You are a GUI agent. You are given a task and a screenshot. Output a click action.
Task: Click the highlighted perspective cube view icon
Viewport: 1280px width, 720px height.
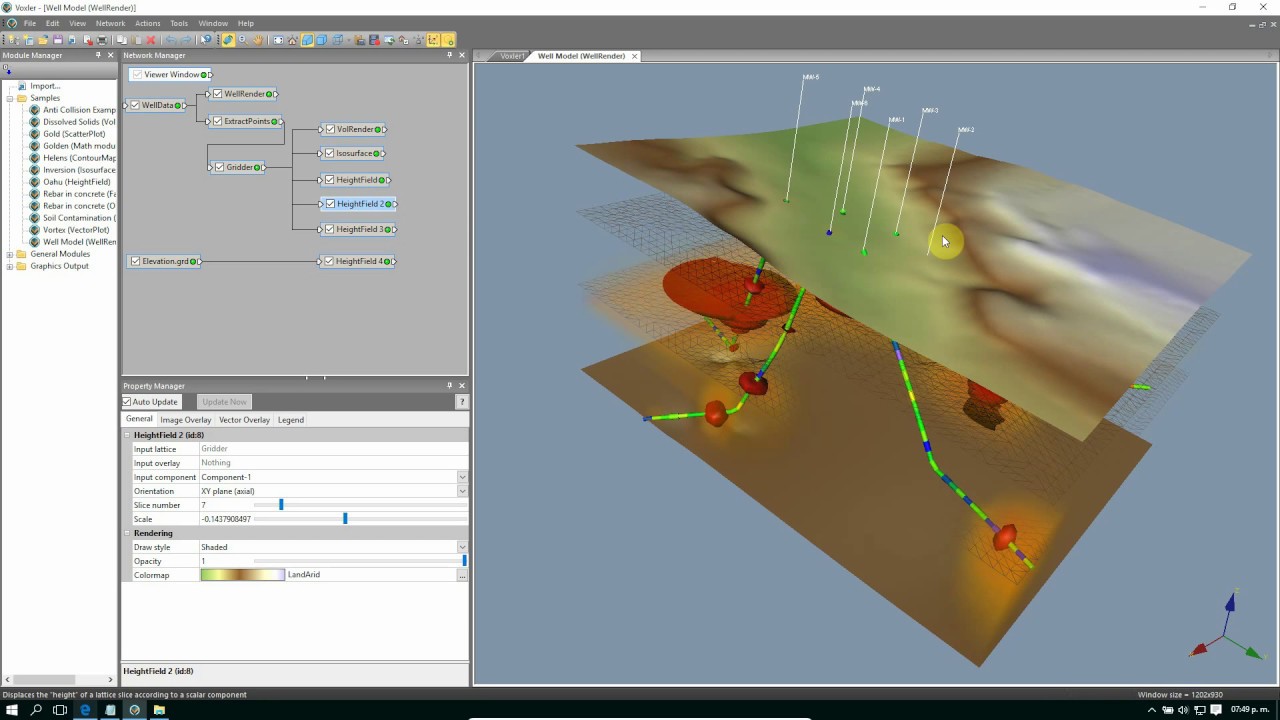click(x=307, y=40)
